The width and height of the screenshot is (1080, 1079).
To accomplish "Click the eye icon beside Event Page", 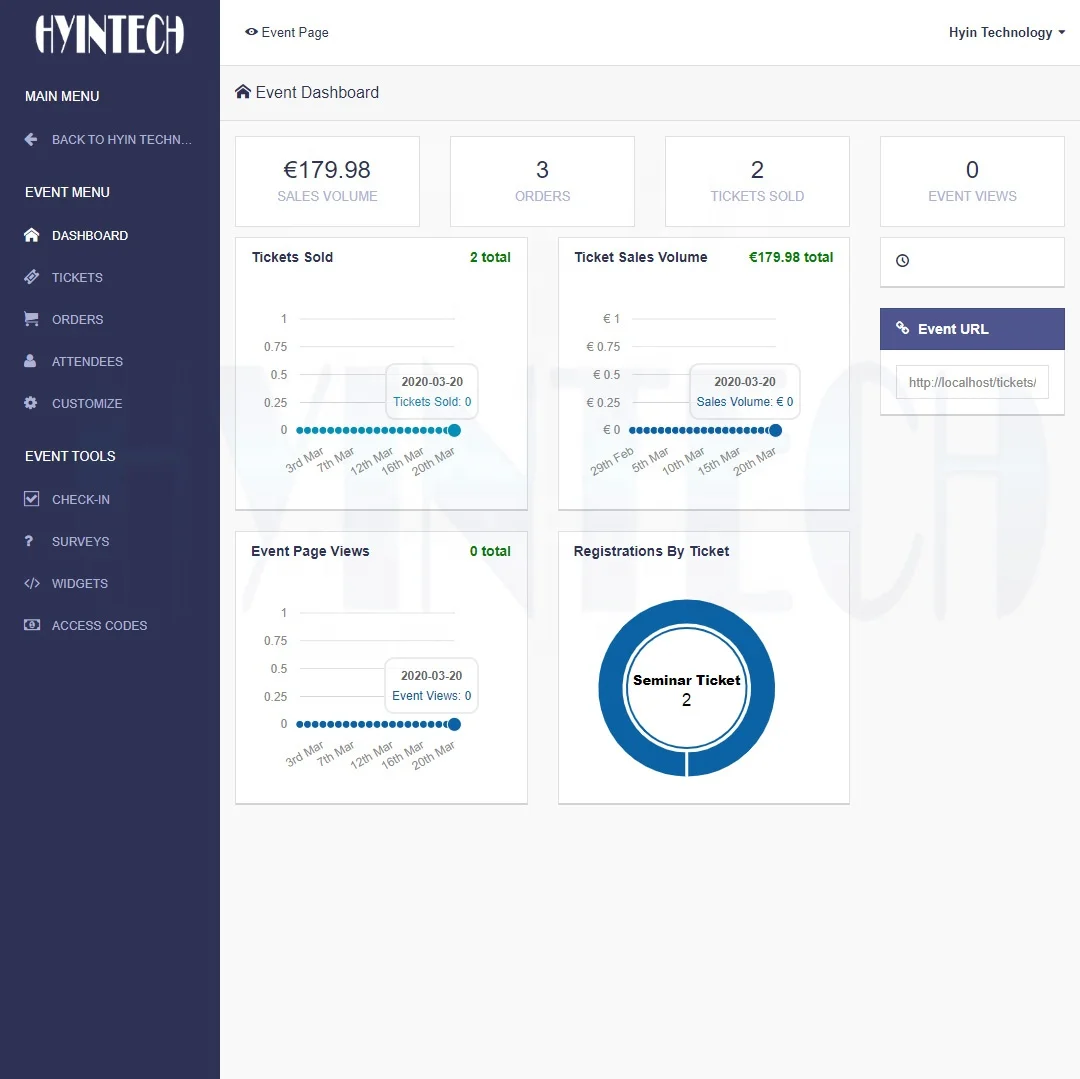I will (251, 32).
